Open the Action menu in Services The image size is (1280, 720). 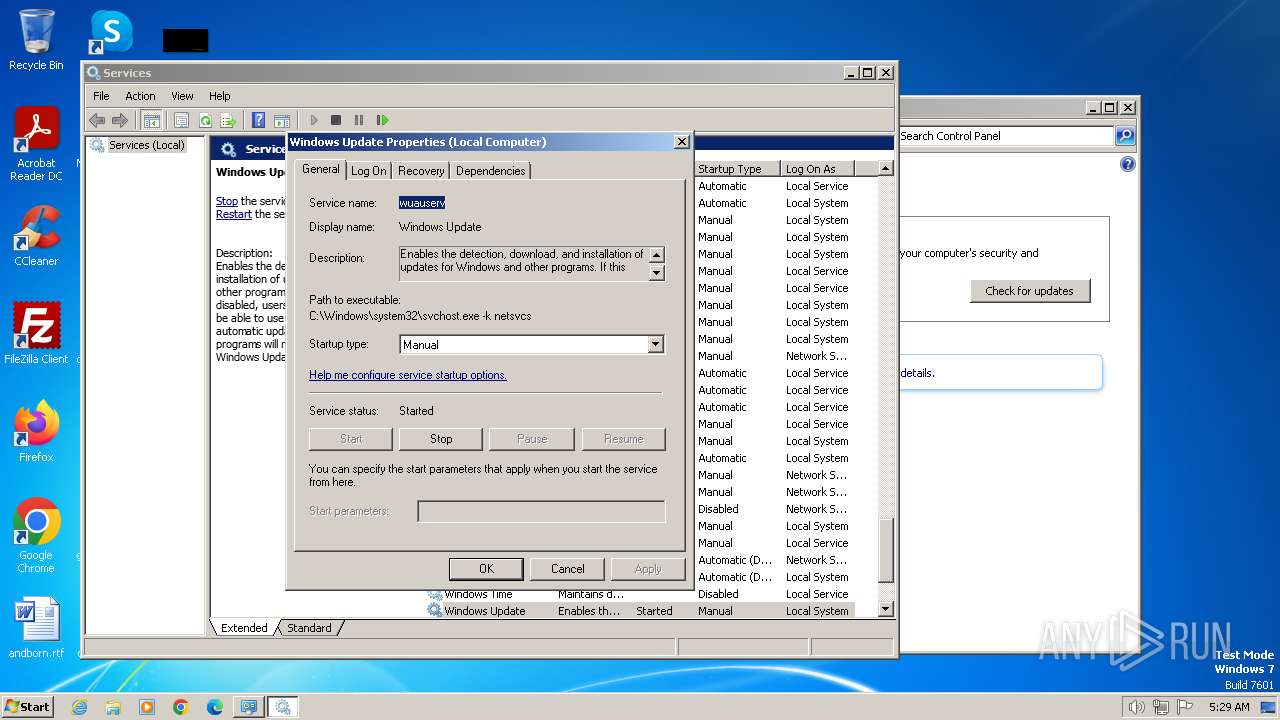click(140, 96)
